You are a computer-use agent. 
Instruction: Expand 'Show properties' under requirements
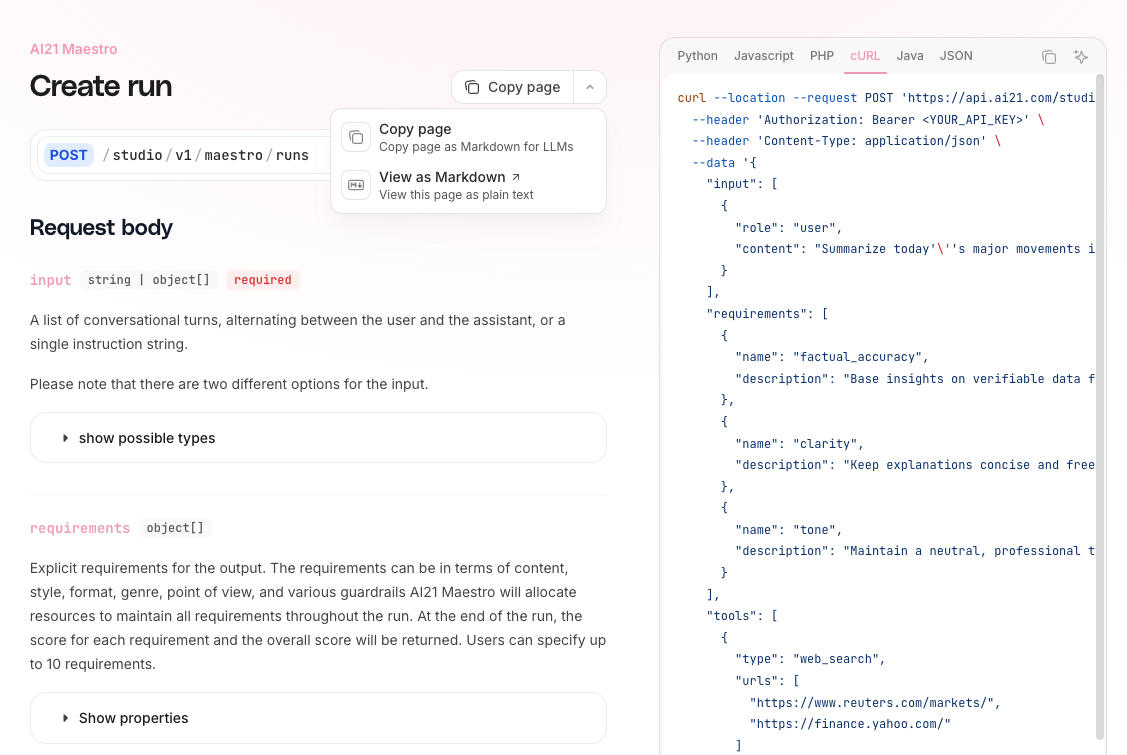coord(318,718)
